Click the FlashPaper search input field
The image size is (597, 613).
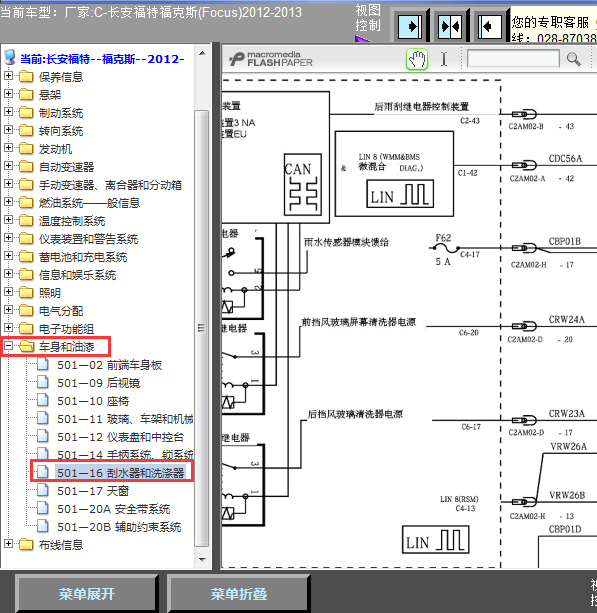click(513, 59)
